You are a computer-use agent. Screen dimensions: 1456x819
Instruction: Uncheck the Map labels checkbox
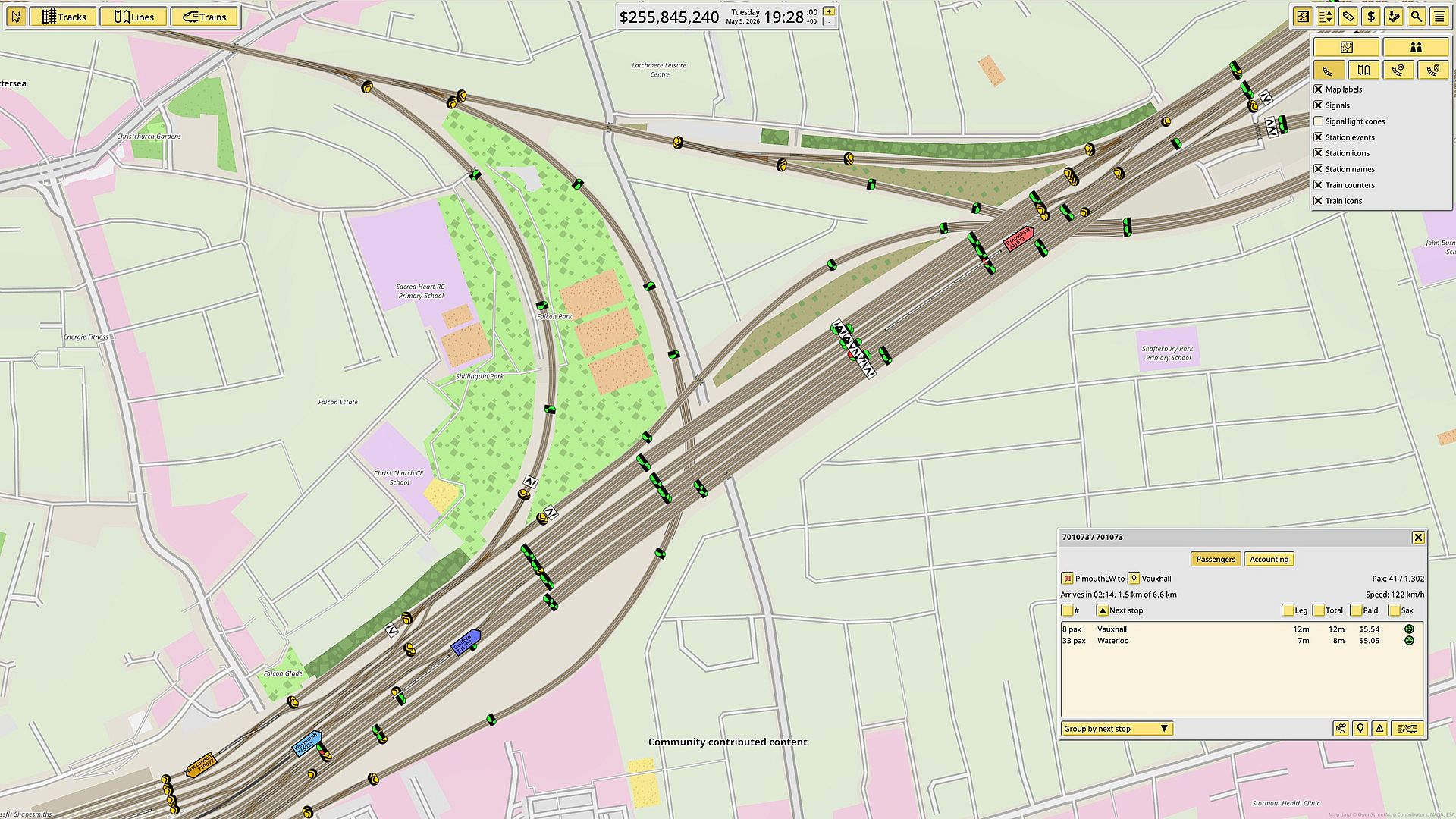click(1318, 89)
